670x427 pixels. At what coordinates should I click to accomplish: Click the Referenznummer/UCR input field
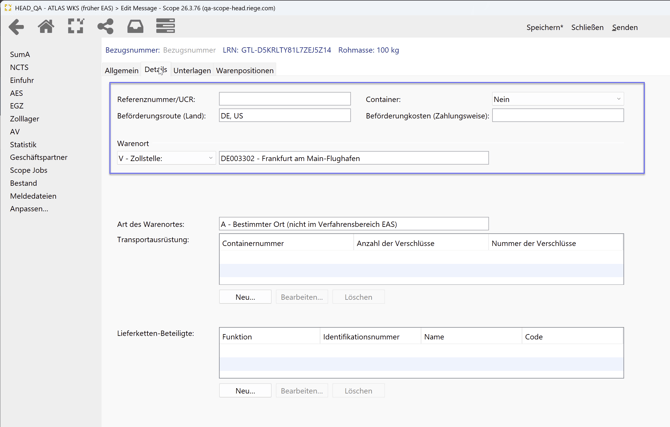[x=285, y=99]
